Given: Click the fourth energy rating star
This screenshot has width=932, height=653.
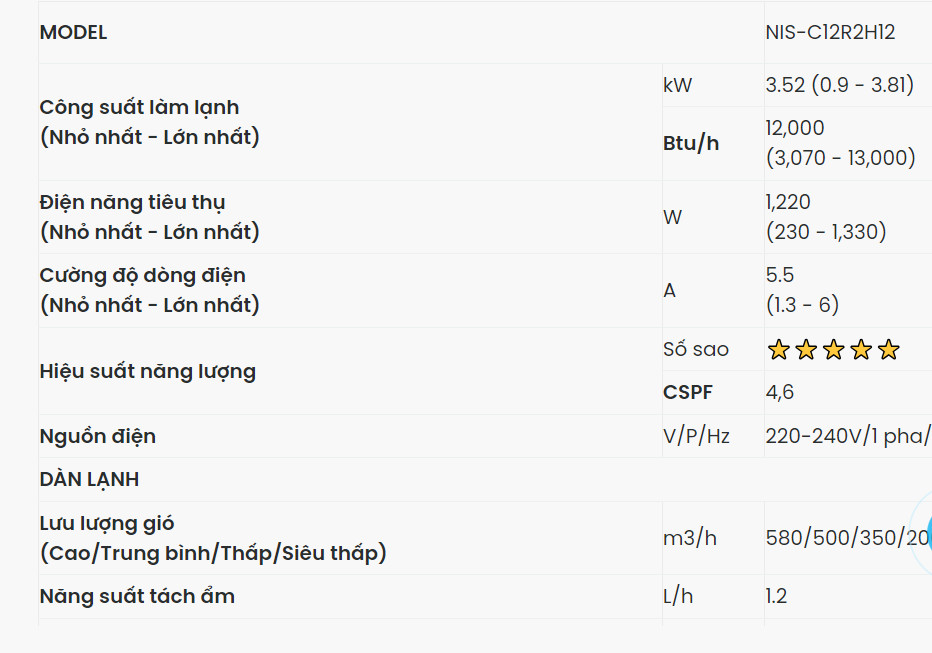Looking at the screenshot, I should click(x=861, y=350).
